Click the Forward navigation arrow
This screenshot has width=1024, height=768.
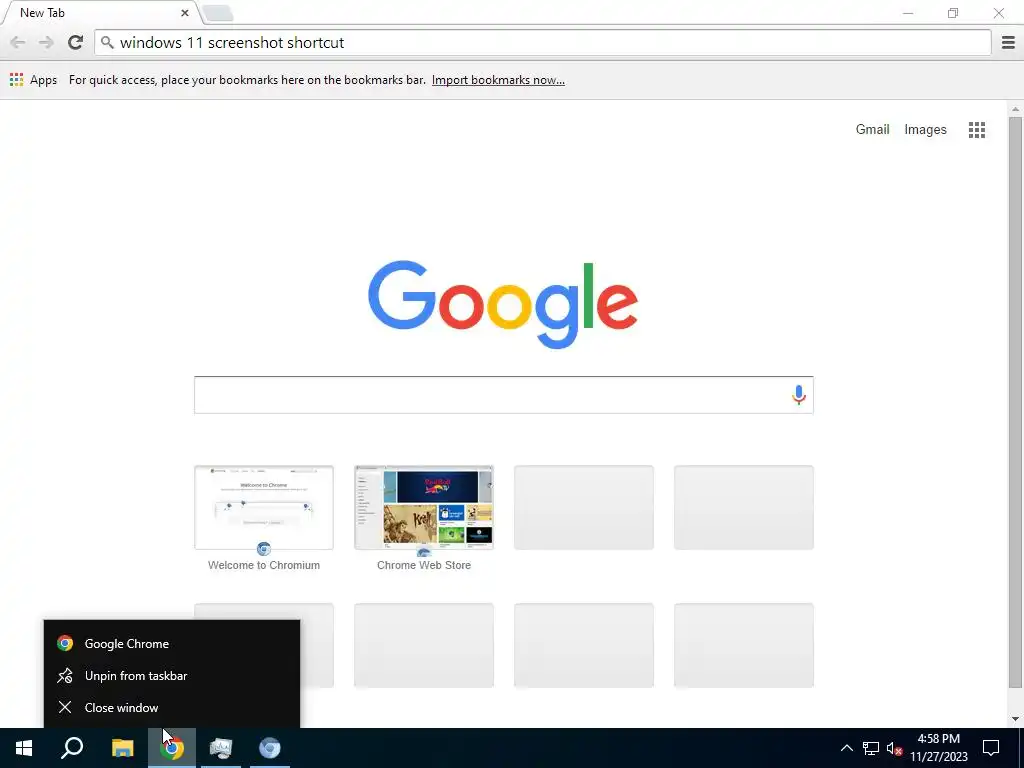(x=46, y=42)
